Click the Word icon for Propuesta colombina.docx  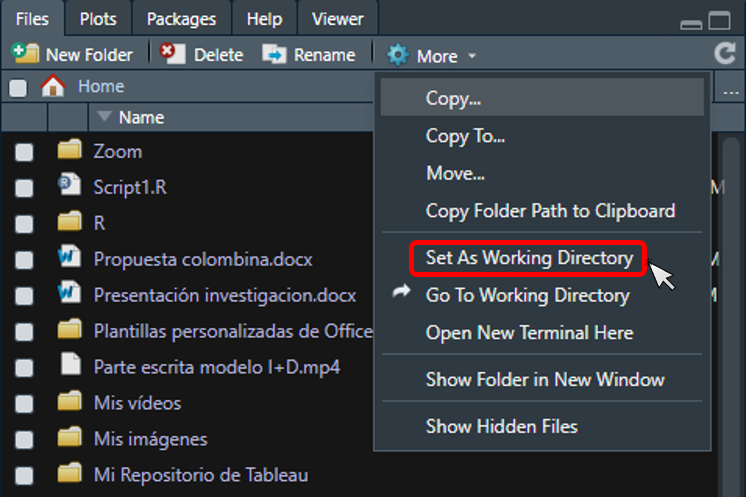(69, 259)
